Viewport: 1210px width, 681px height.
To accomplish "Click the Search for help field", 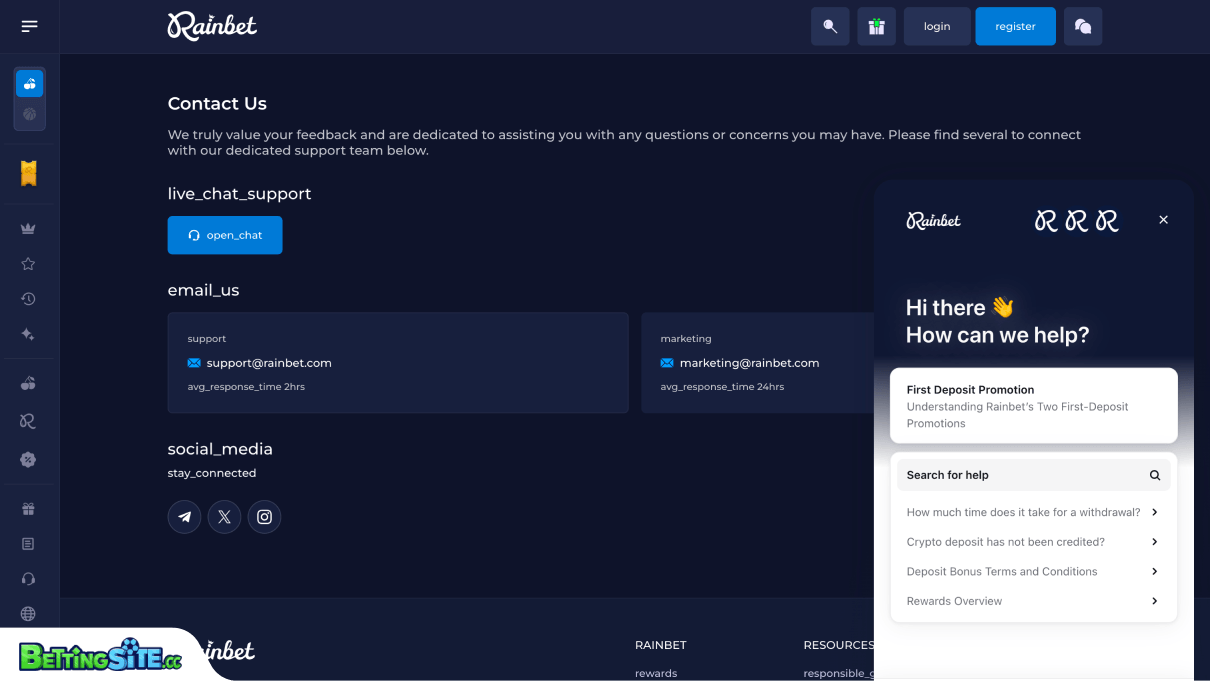I will tap(1034, 475).
